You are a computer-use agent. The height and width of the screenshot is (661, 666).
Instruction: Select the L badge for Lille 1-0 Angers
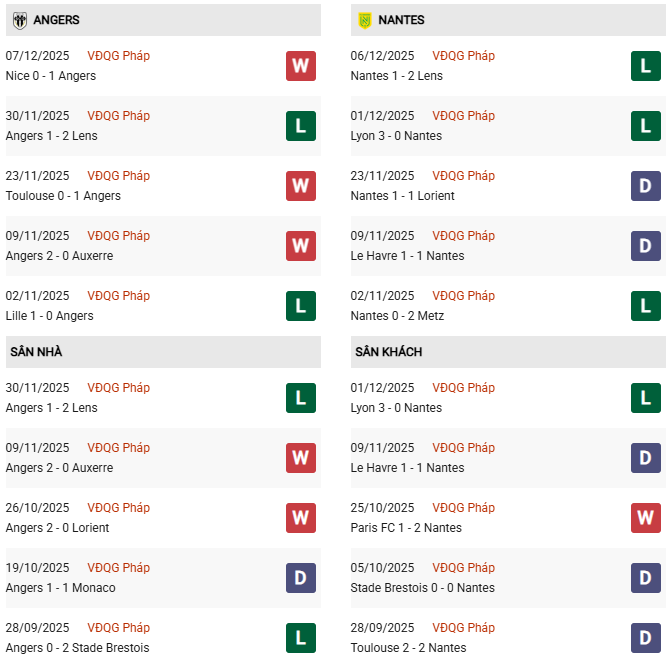pos(300,306)
